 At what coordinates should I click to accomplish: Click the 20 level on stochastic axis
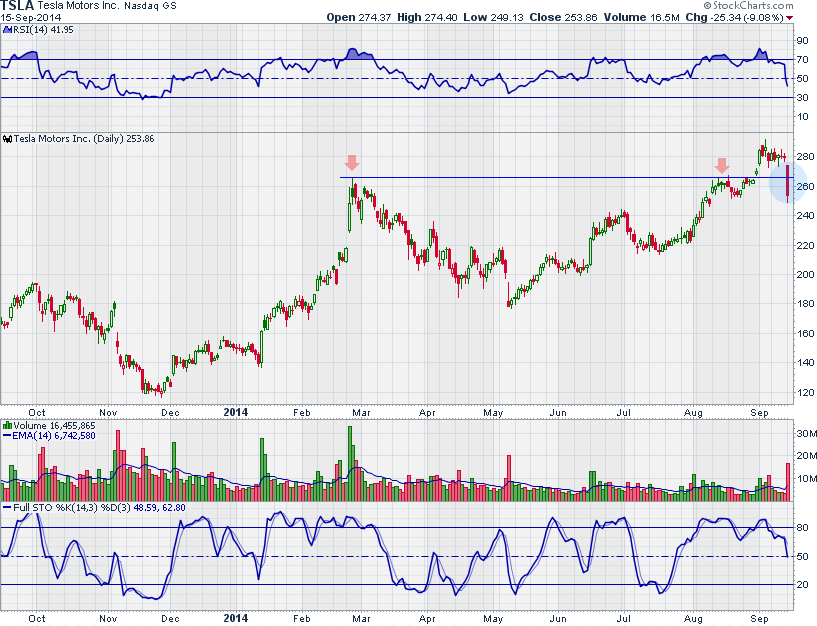(x=802, y=584)
